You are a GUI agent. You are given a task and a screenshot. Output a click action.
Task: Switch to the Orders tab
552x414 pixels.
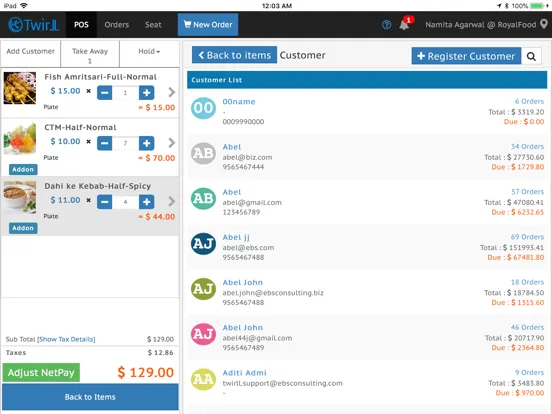click(x=117, y=25)
